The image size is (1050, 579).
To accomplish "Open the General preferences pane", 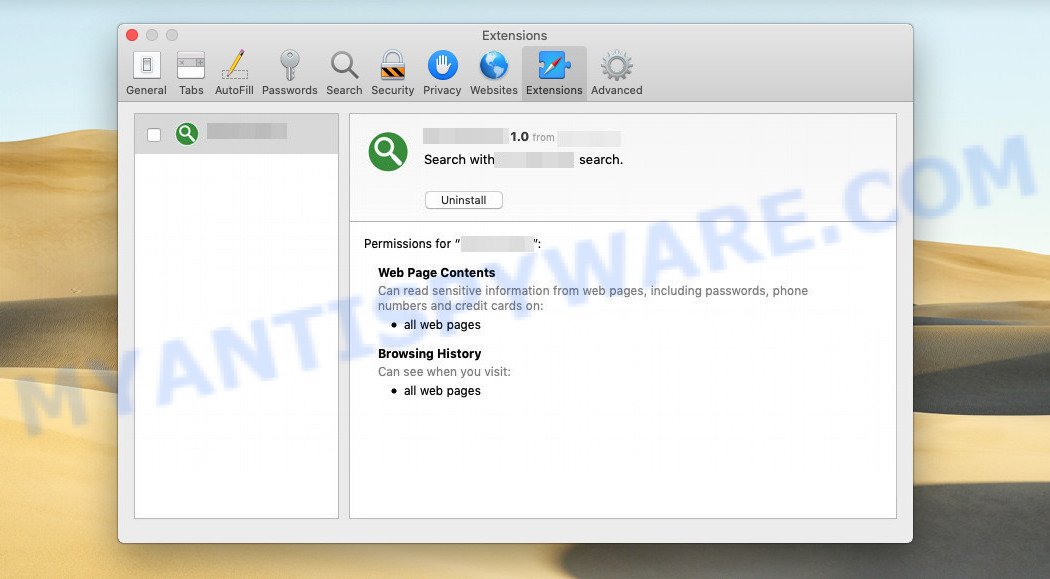I will (x=146, y=73).
